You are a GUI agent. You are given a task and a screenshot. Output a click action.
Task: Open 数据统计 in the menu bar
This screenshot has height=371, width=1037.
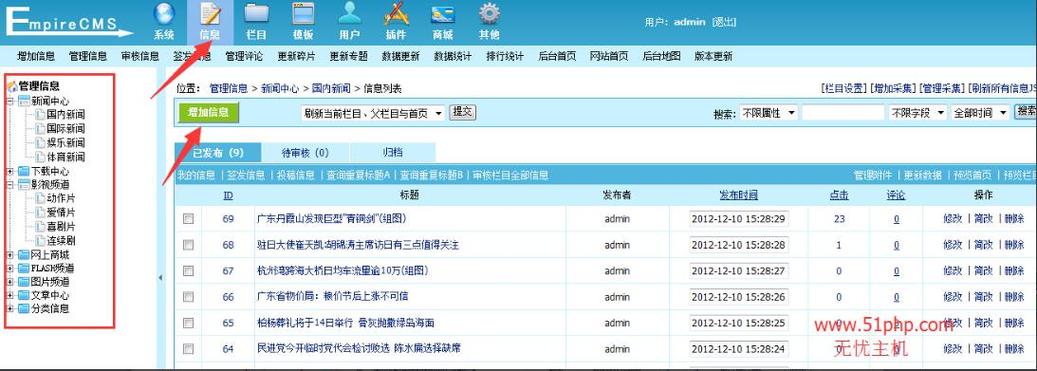[x=452, y=56]
